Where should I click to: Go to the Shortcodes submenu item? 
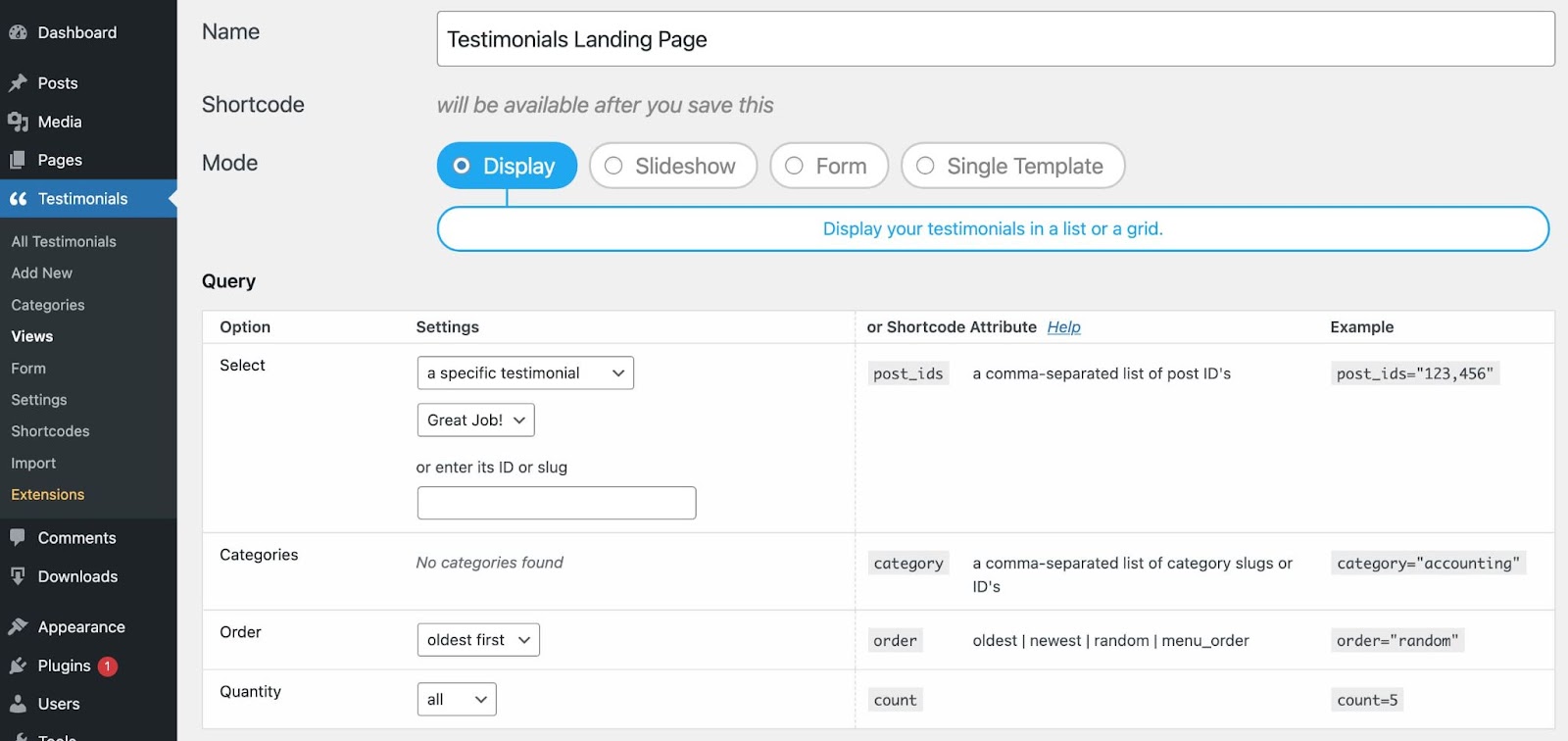click(x=50, y=431)
